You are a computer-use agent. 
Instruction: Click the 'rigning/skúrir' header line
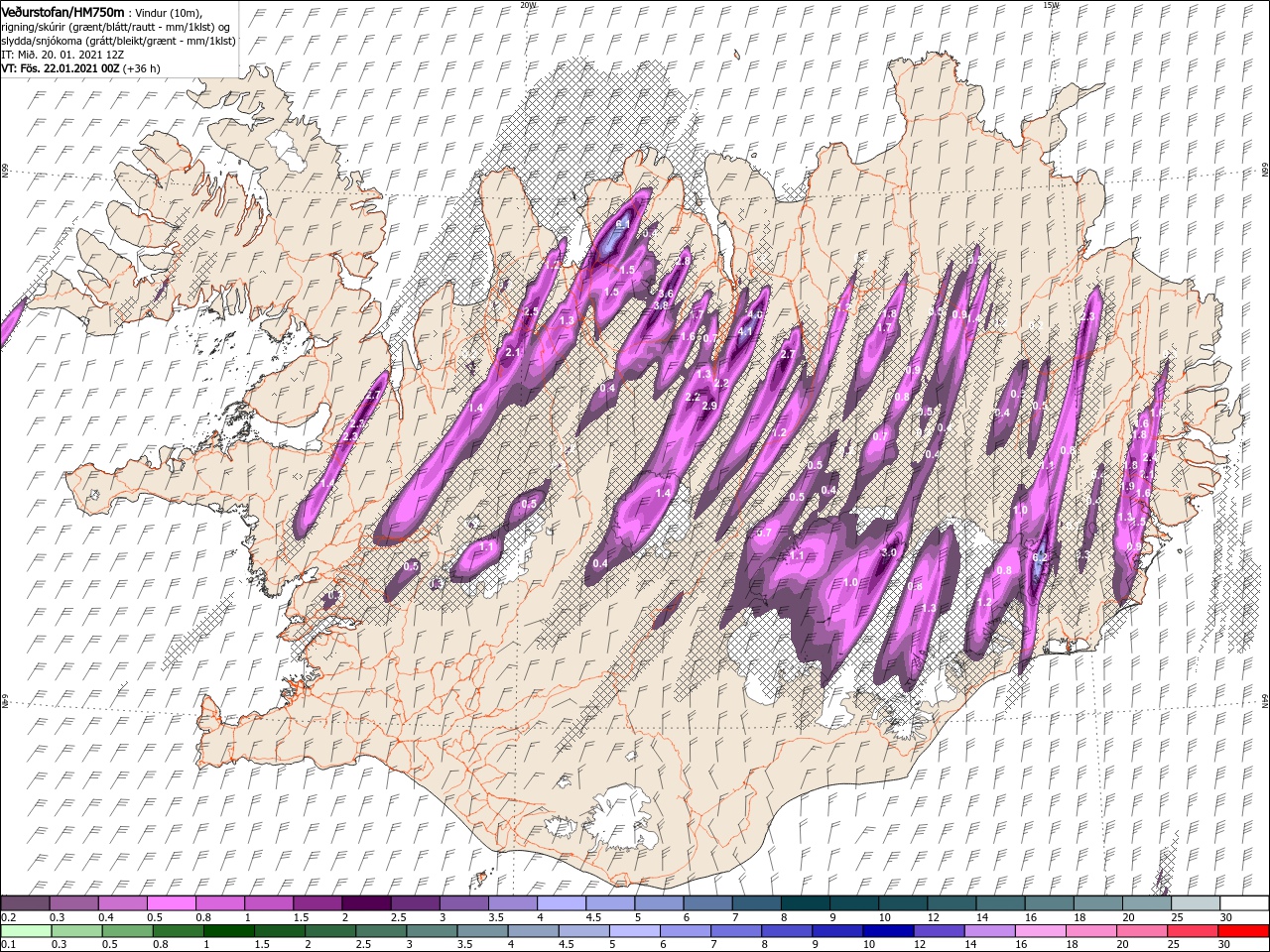pos(115,26)
